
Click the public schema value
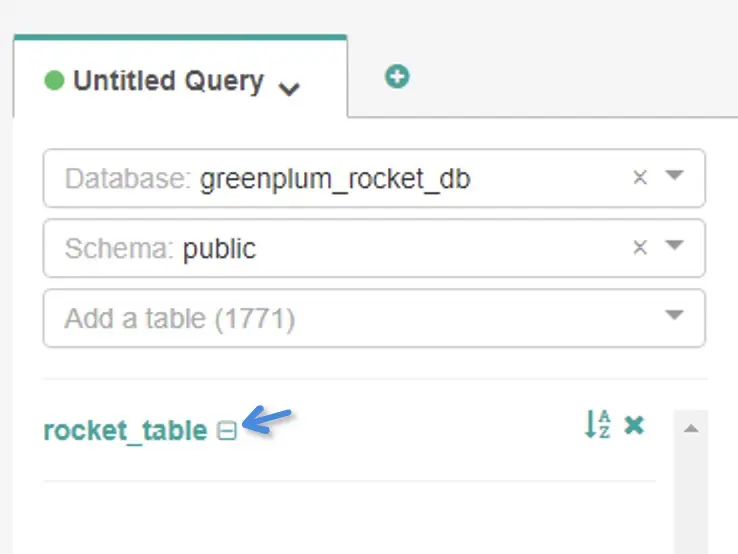click(x=219, y=249)
